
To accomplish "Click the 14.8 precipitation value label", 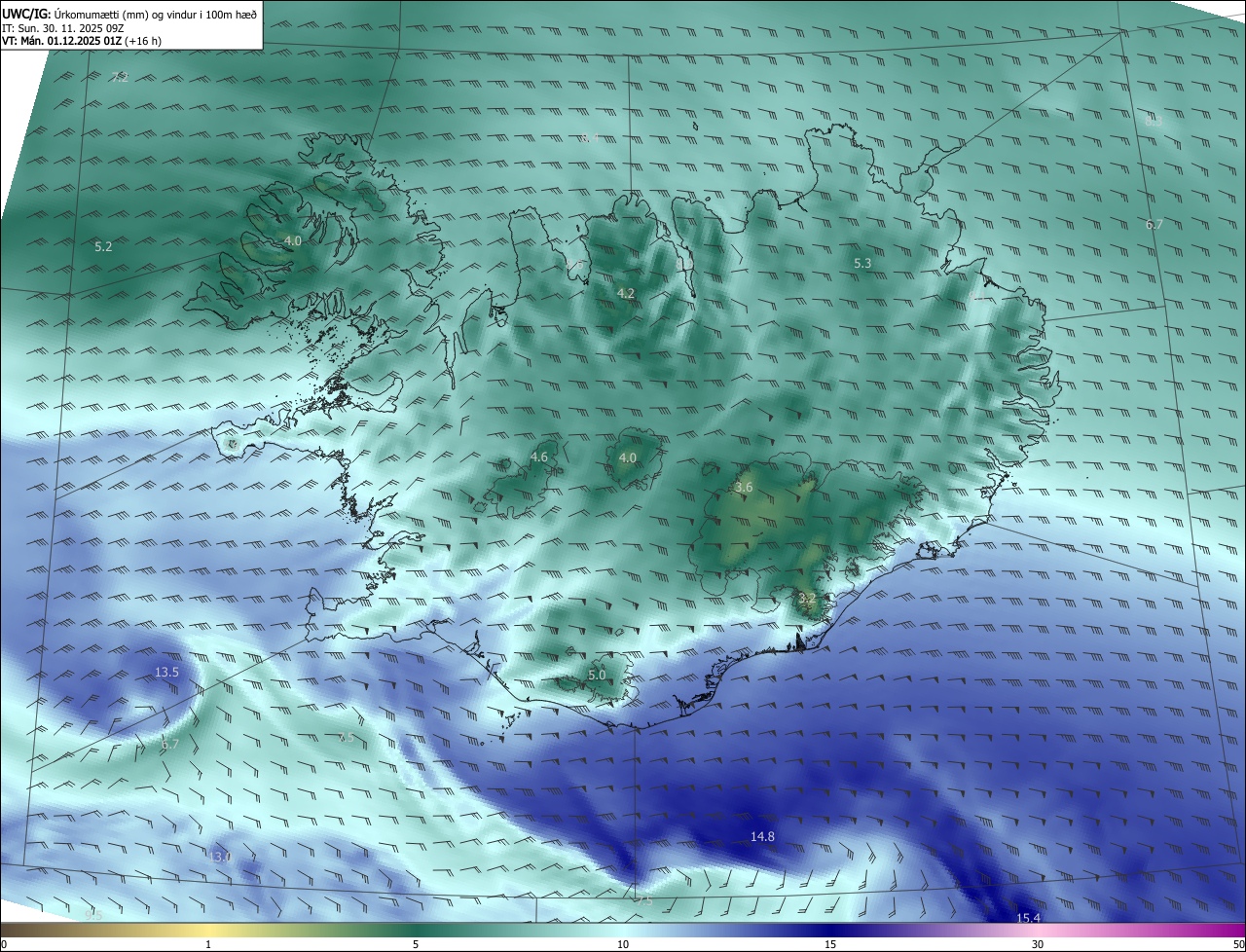I will [762, 837].
